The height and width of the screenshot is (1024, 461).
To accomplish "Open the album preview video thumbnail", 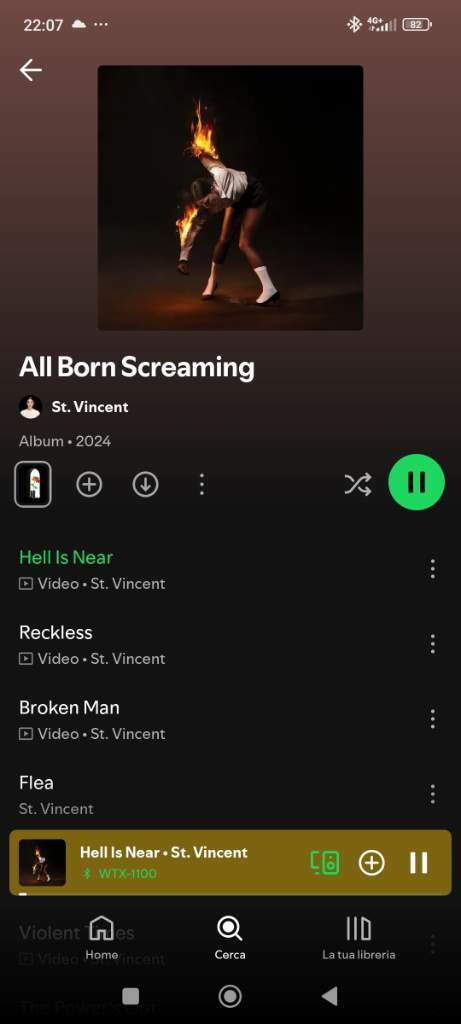I will (x=33, y=485).
